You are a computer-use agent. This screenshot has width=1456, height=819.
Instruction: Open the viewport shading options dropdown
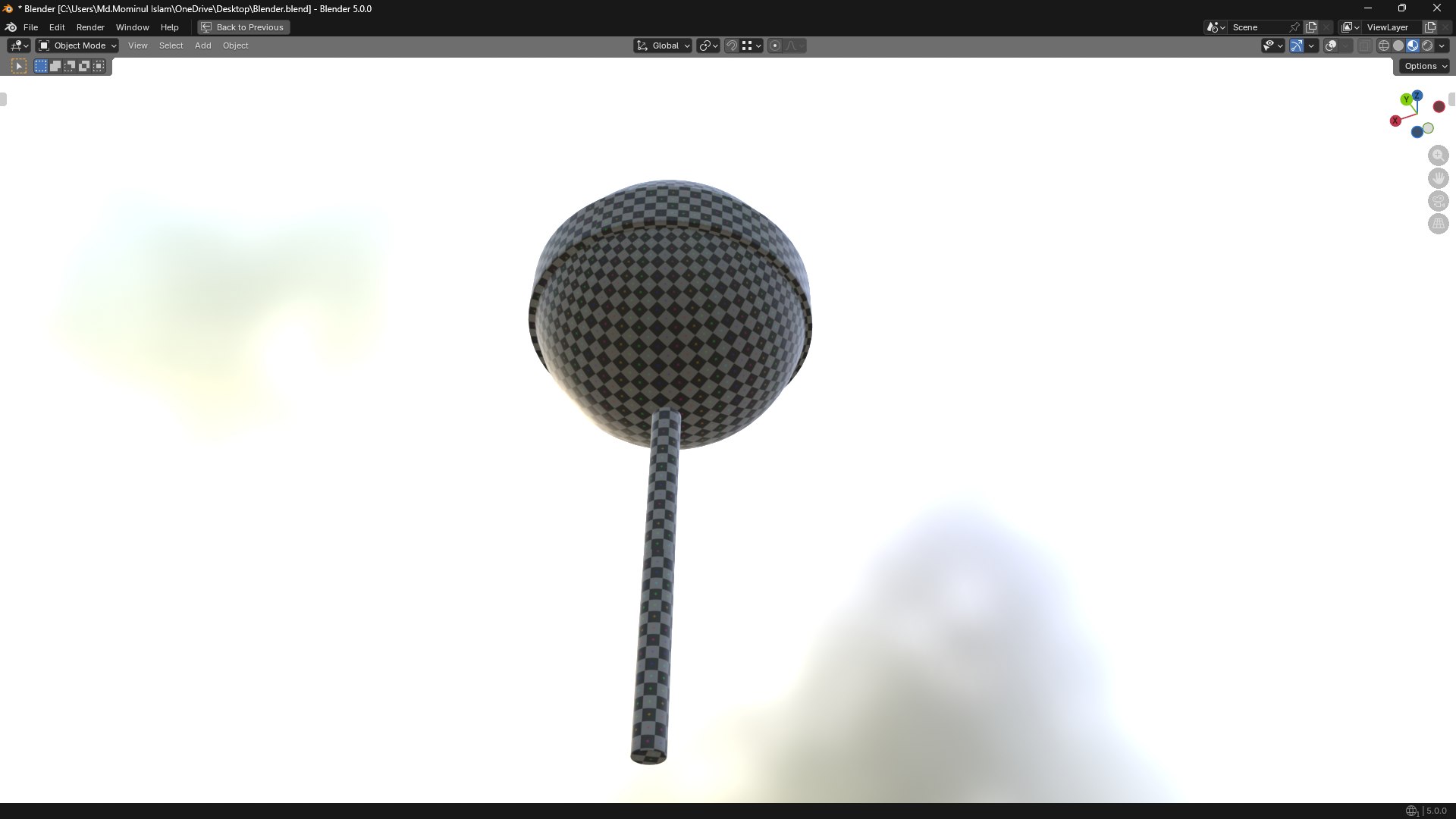(1442, 45)
